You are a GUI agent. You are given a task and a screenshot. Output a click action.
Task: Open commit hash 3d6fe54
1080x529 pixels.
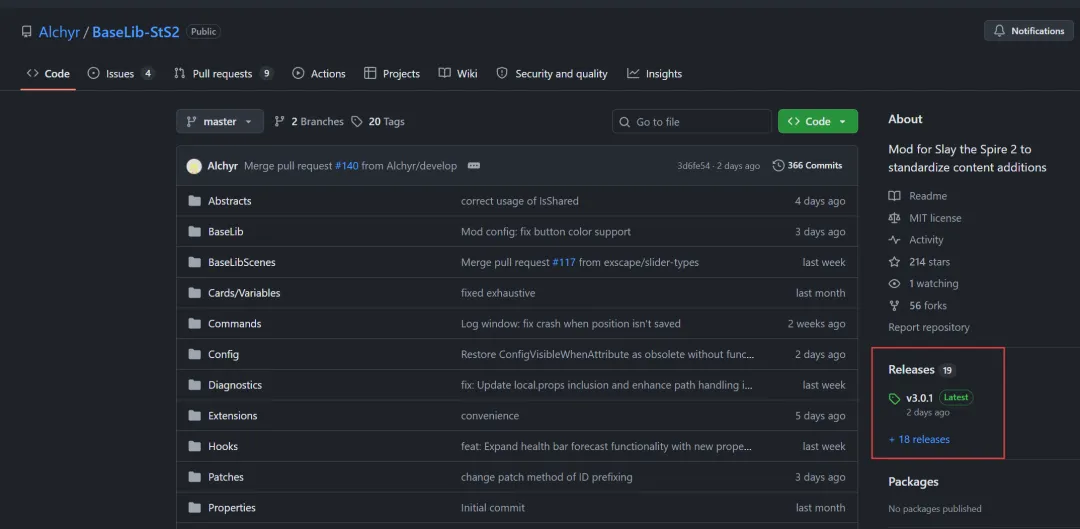click(694, 166)
